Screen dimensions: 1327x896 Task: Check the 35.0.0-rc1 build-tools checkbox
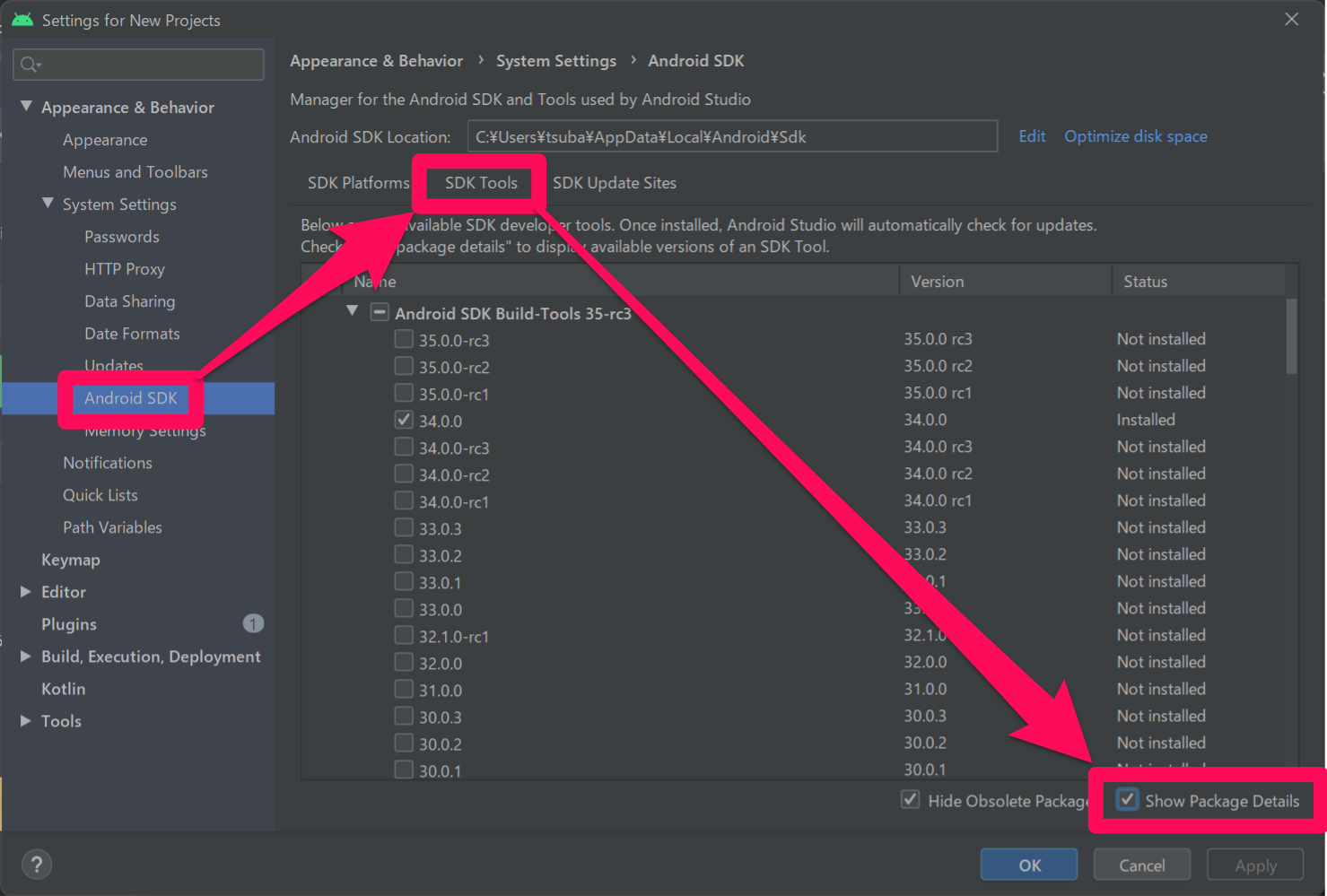tap(404, 393)
